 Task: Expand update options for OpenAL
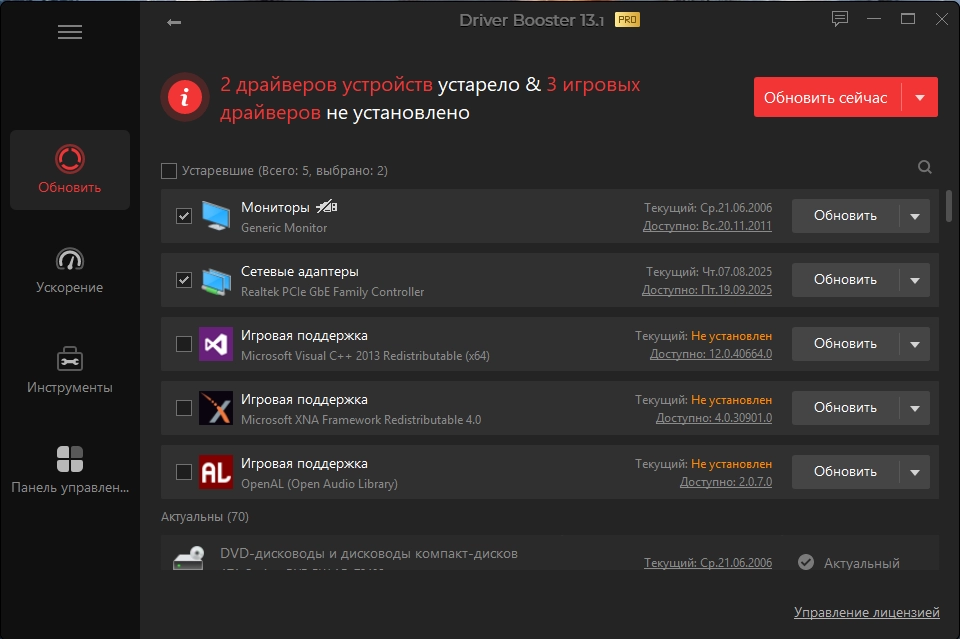915,472
